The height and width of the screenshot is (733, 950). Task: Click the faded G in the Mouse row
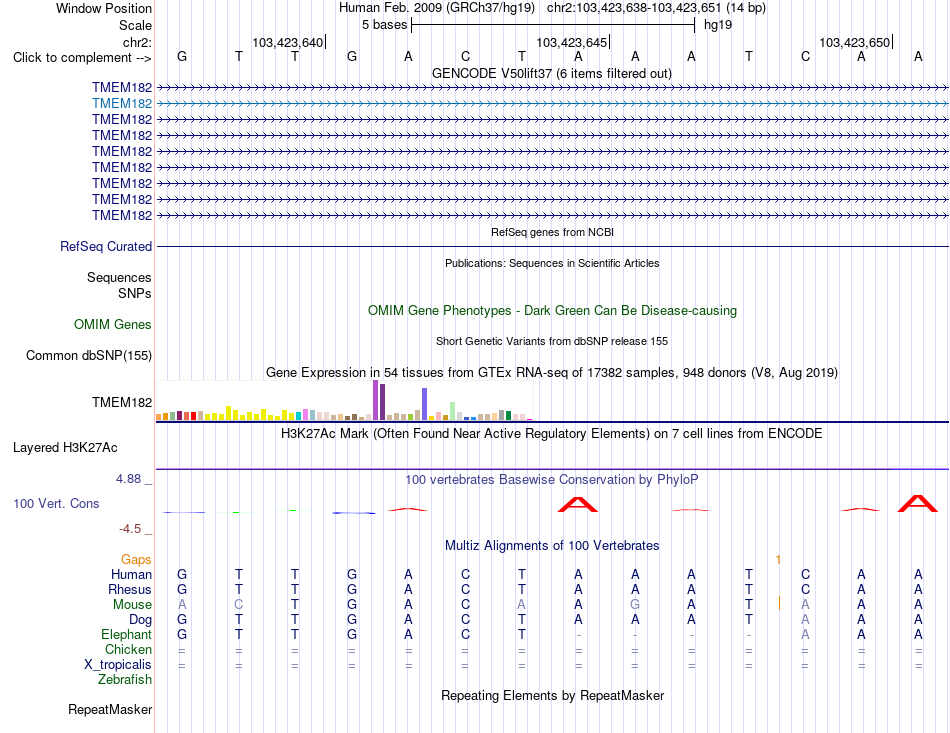[635, 605]
